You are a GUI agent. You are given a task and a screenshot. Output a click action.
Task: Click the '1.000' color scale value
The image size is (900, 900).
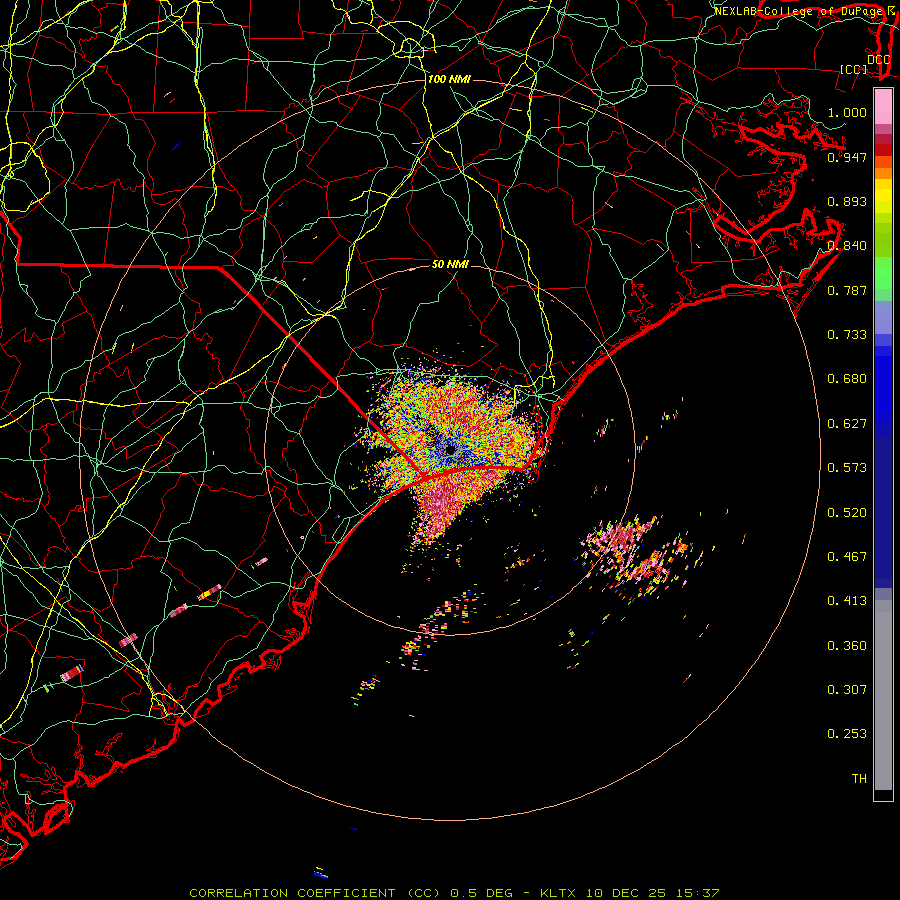[x=847, y=112]
